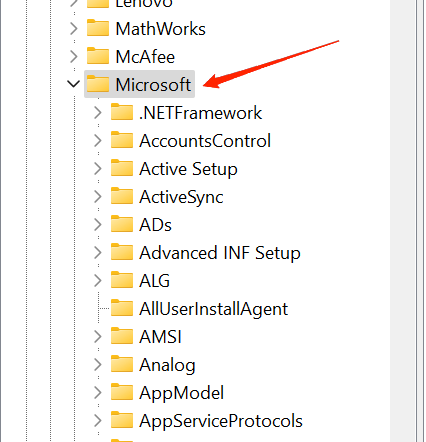Expand the AccountsControl key chevron
The image size is (426, 442).
98,141
